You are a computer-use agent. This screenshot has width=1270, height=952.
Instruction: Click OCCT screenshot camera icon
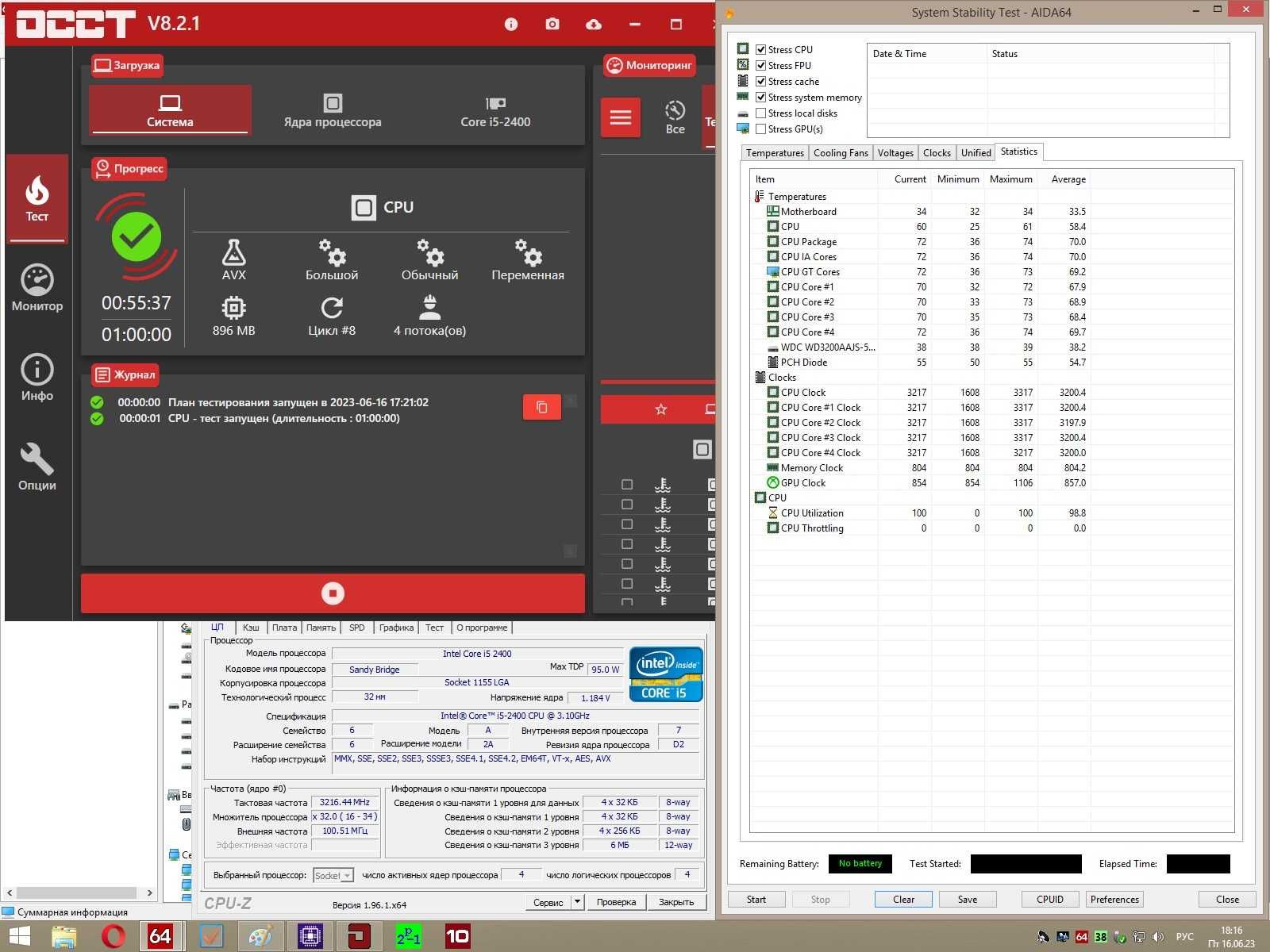click(552, 24)
